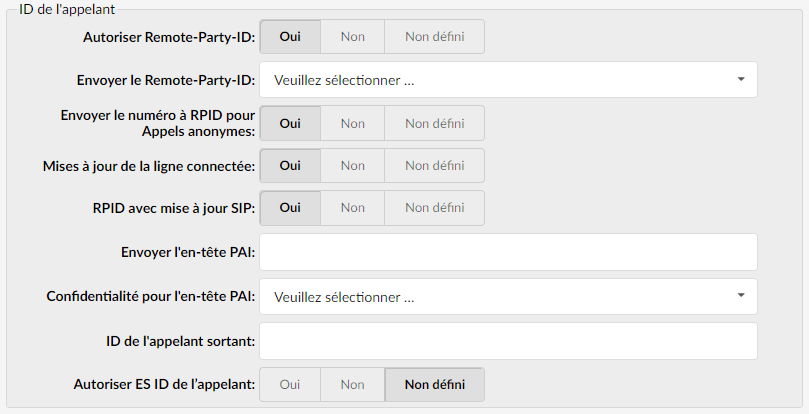Choose Oui for RPID Appels anonymes
This screenshot has width=809, height=414.
pyautogui.click(x=290, y=123)
